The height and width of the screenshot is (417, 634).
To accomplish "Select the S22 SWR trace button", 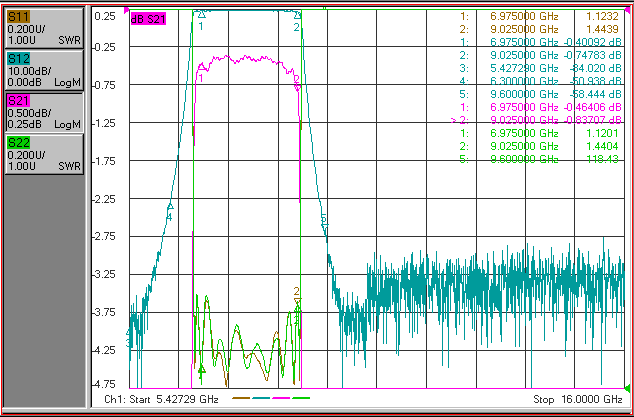I will (44, 155).
